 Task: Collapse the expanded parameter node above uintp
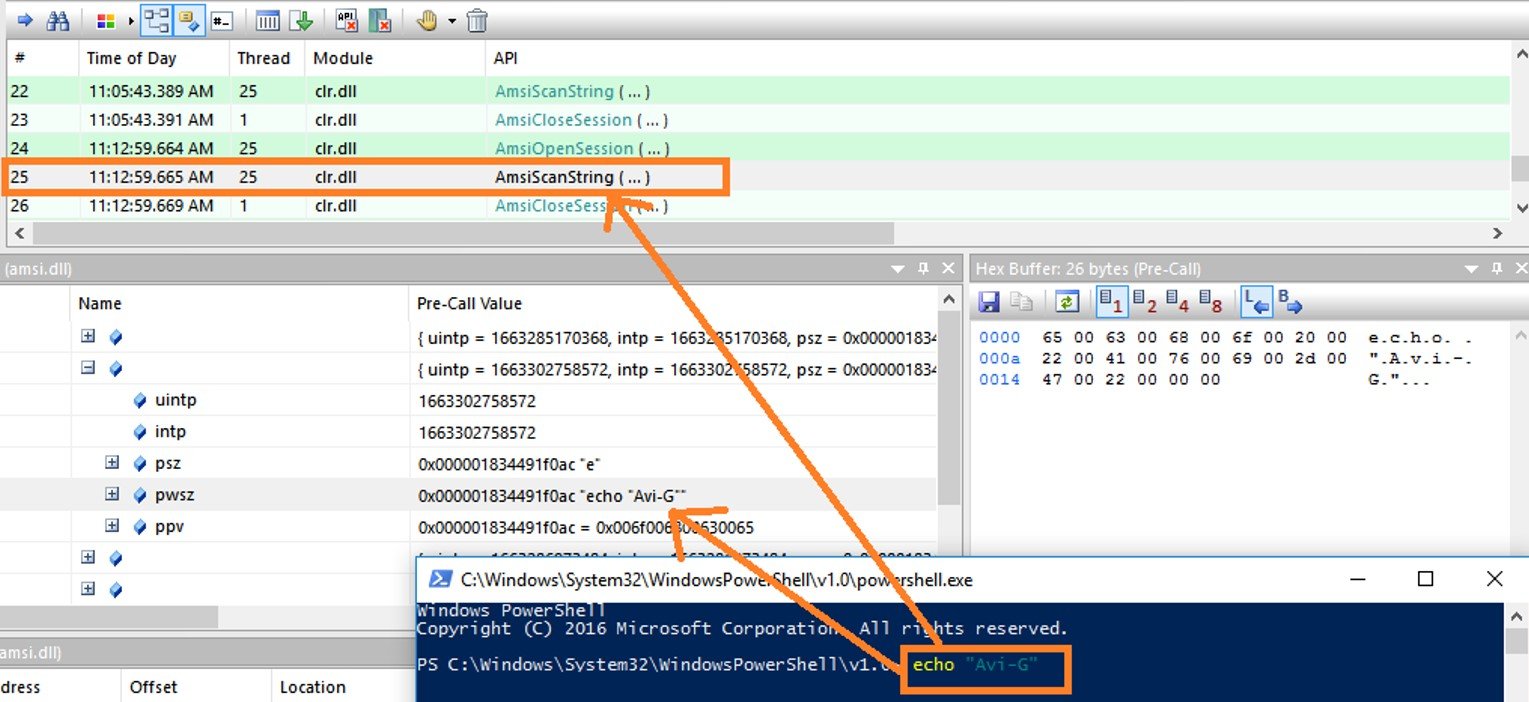coord(88,368)
